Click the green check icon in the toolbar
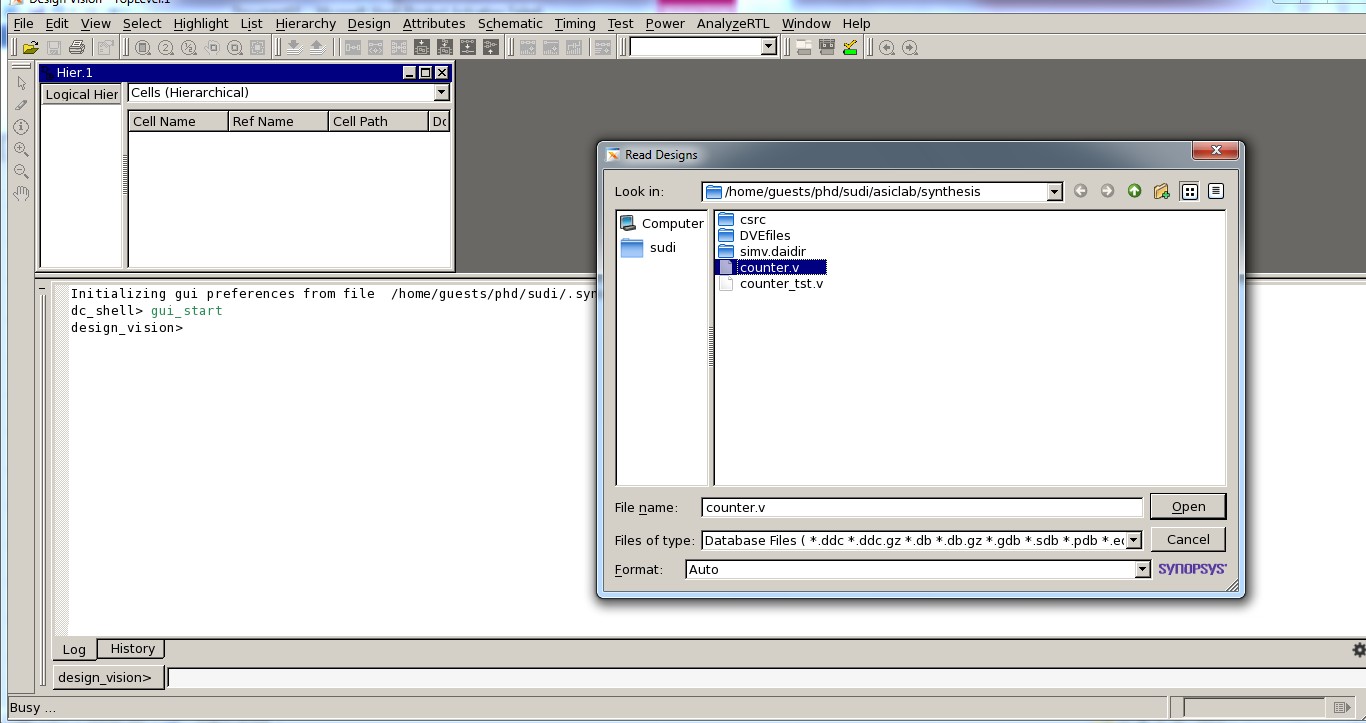The width and height of the screenshot is (1366, 723). (x=850, y=47)
